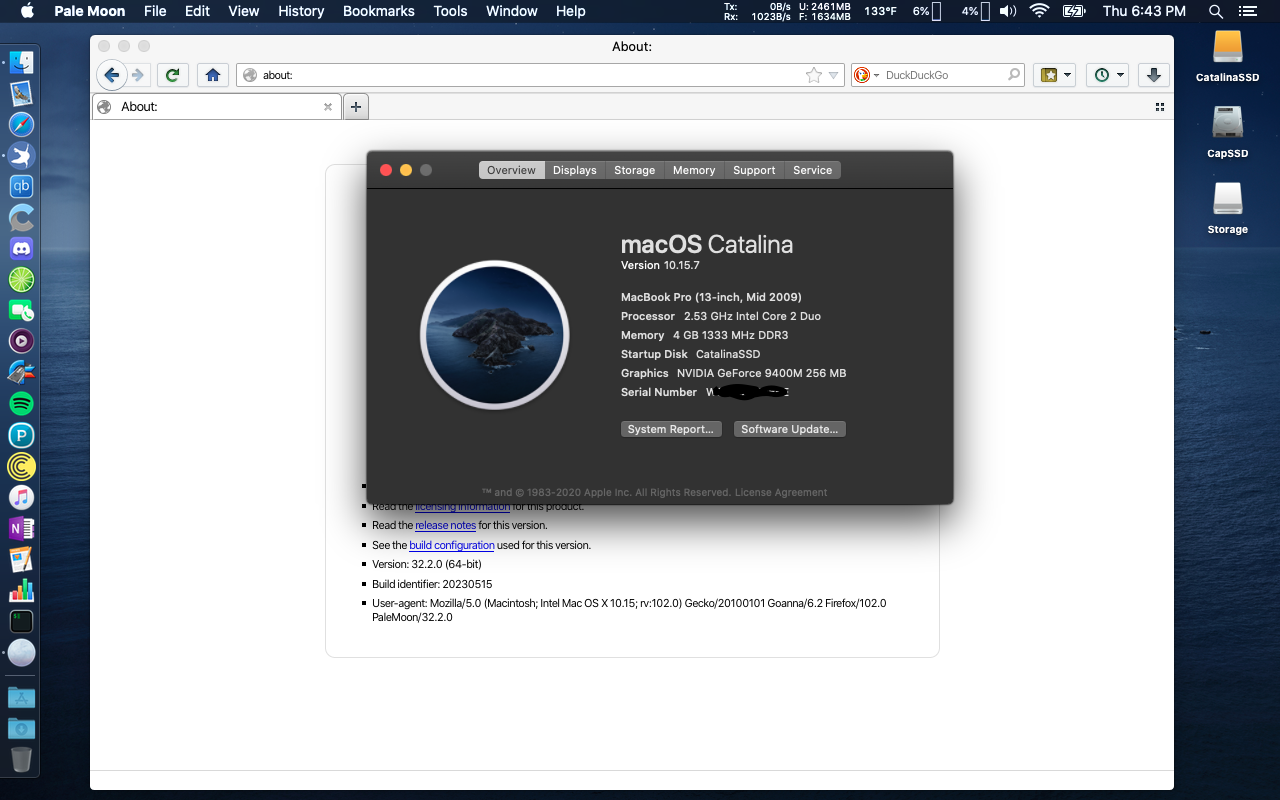1280x800 pixels.
Task: Select the "Version: 32.2.0 (64-bit)" text
Action: pyautogui.click(x=427, y=564)
